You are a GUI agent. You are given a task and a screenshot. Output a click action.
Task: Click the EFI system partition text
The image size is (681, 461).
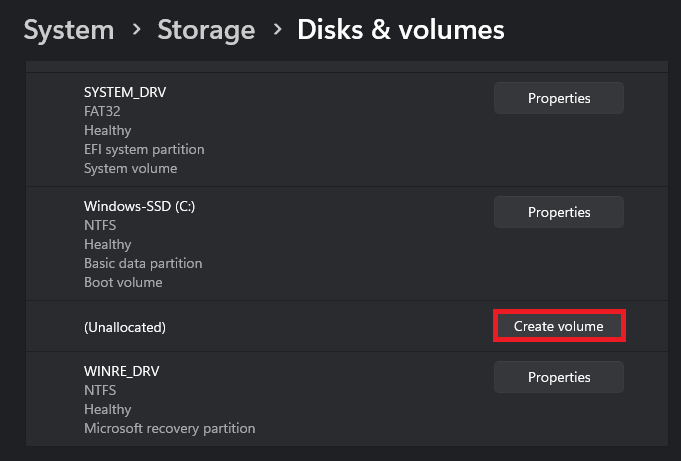pyautogui.click(x=144, y=149)
